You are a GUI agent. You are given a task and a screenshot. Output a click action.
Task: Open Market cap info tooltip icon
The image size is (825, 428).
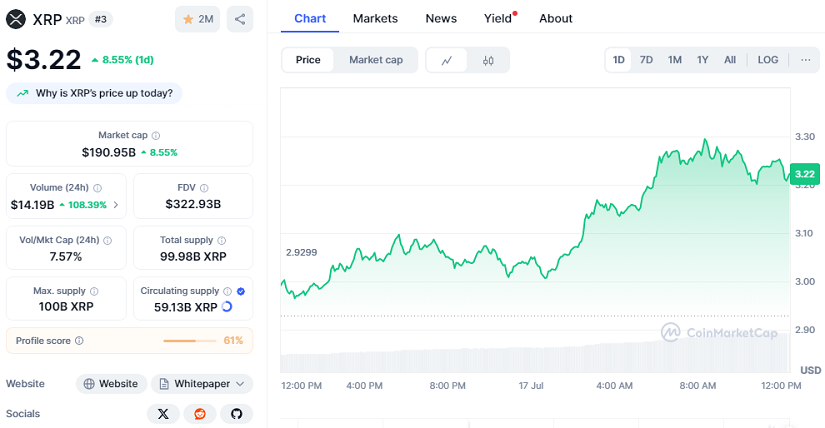[x=156, y=136]
